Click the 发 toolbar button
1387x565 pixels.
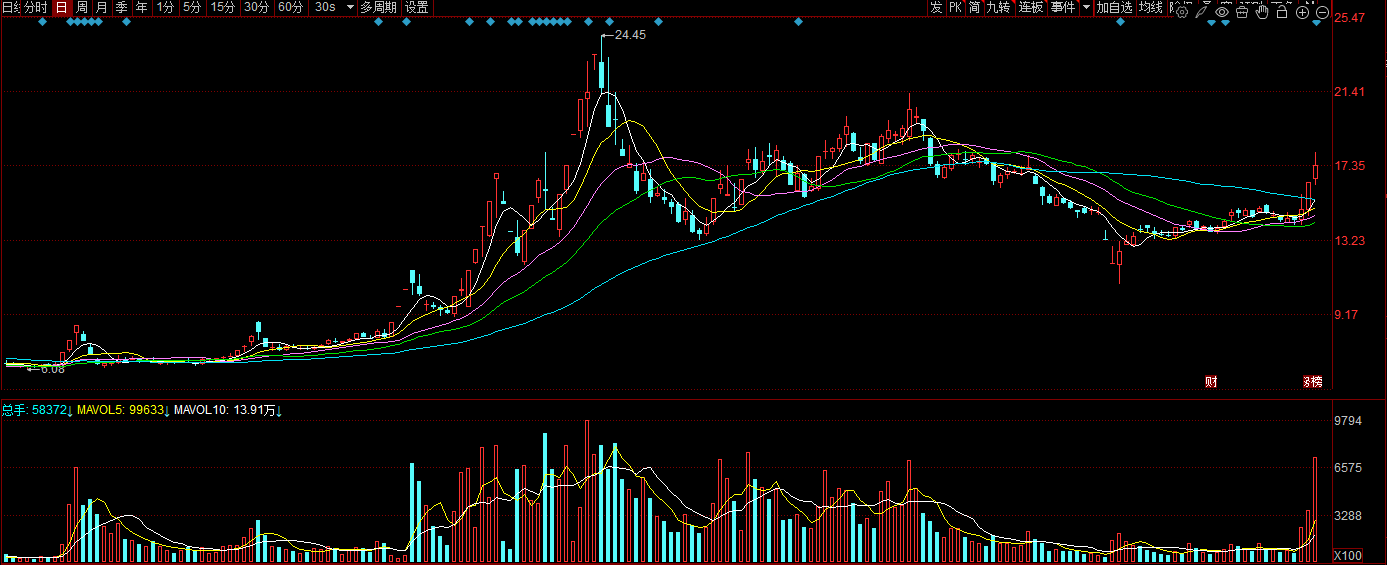[936, 7]
